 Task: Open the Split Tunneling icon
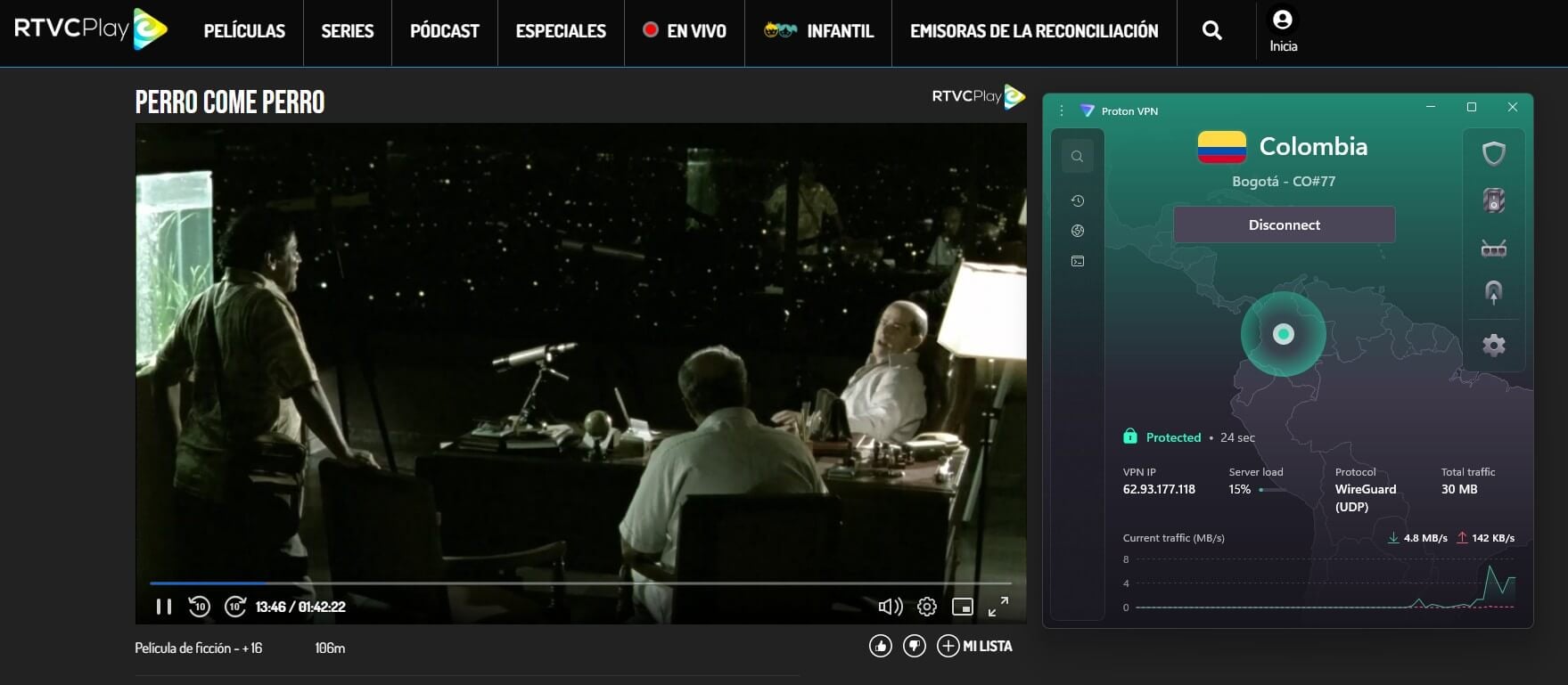[1494, 292]
